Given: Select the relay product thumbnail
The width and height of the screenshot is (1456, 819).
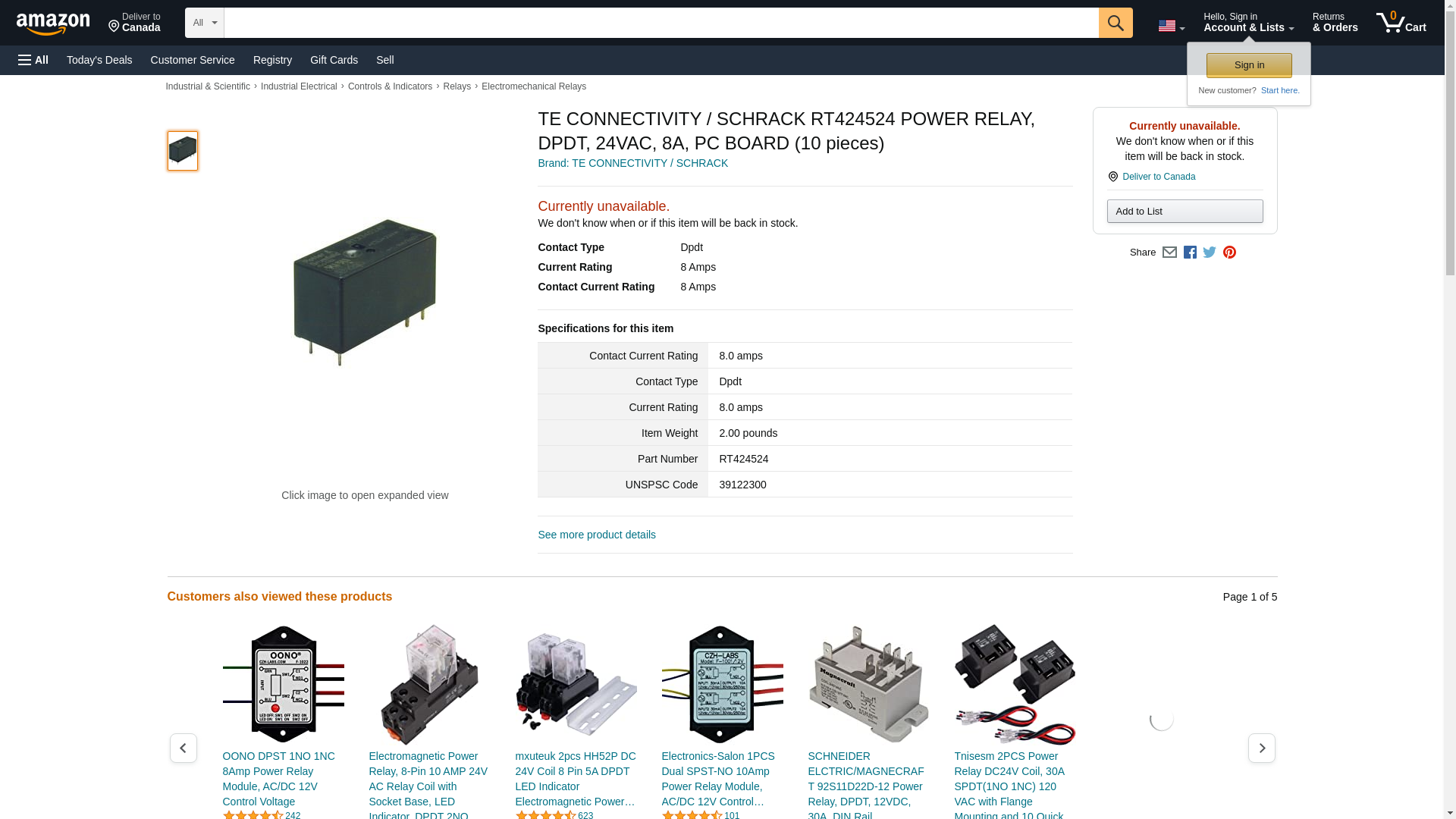Looking at the screenshot, I should click(182, 150).
